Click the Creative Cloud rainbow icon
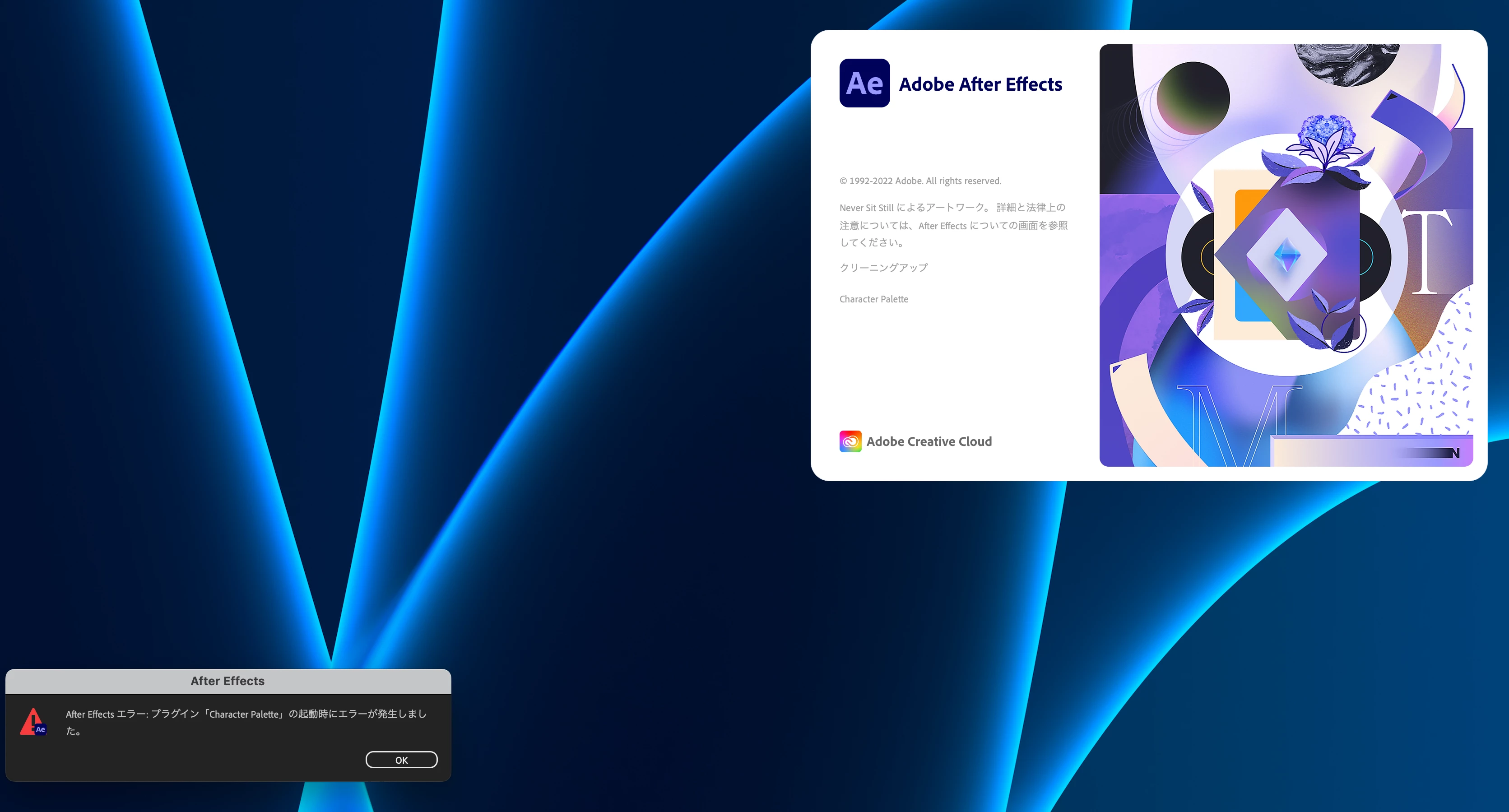 850,441
